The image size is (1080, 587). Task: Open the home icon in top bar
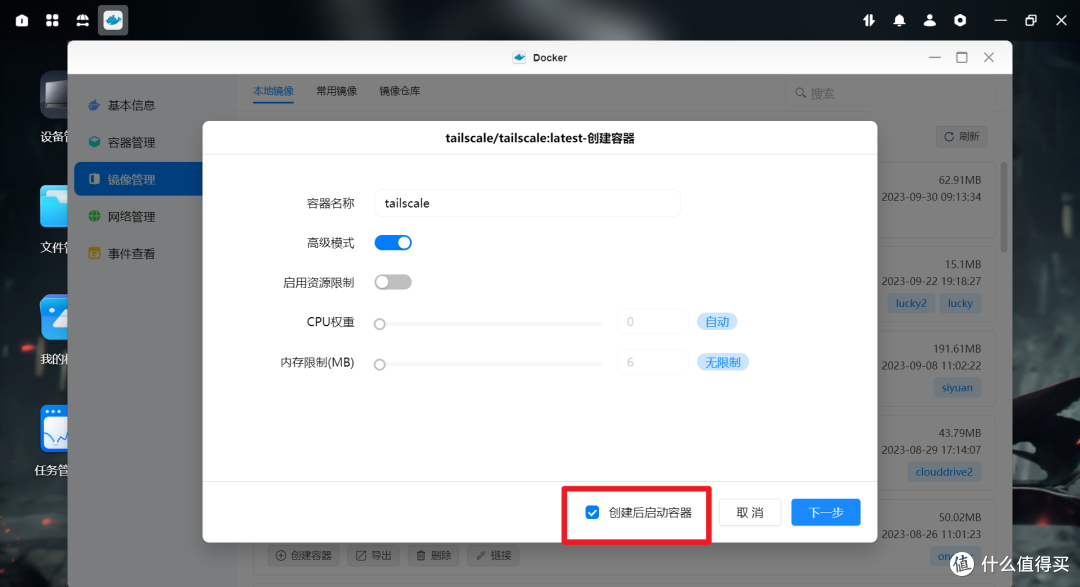(x=22, y=21)
